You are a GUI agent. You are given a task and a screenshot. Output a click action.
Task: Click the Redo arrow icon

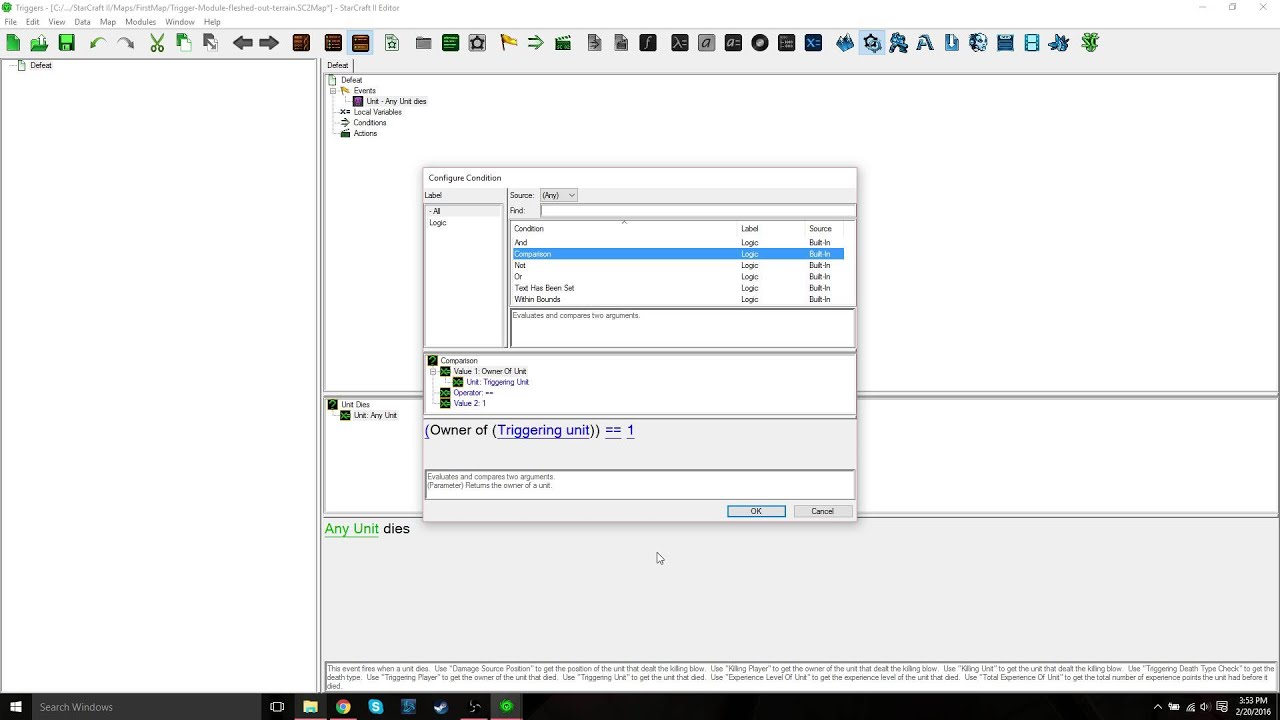(125, 43)
